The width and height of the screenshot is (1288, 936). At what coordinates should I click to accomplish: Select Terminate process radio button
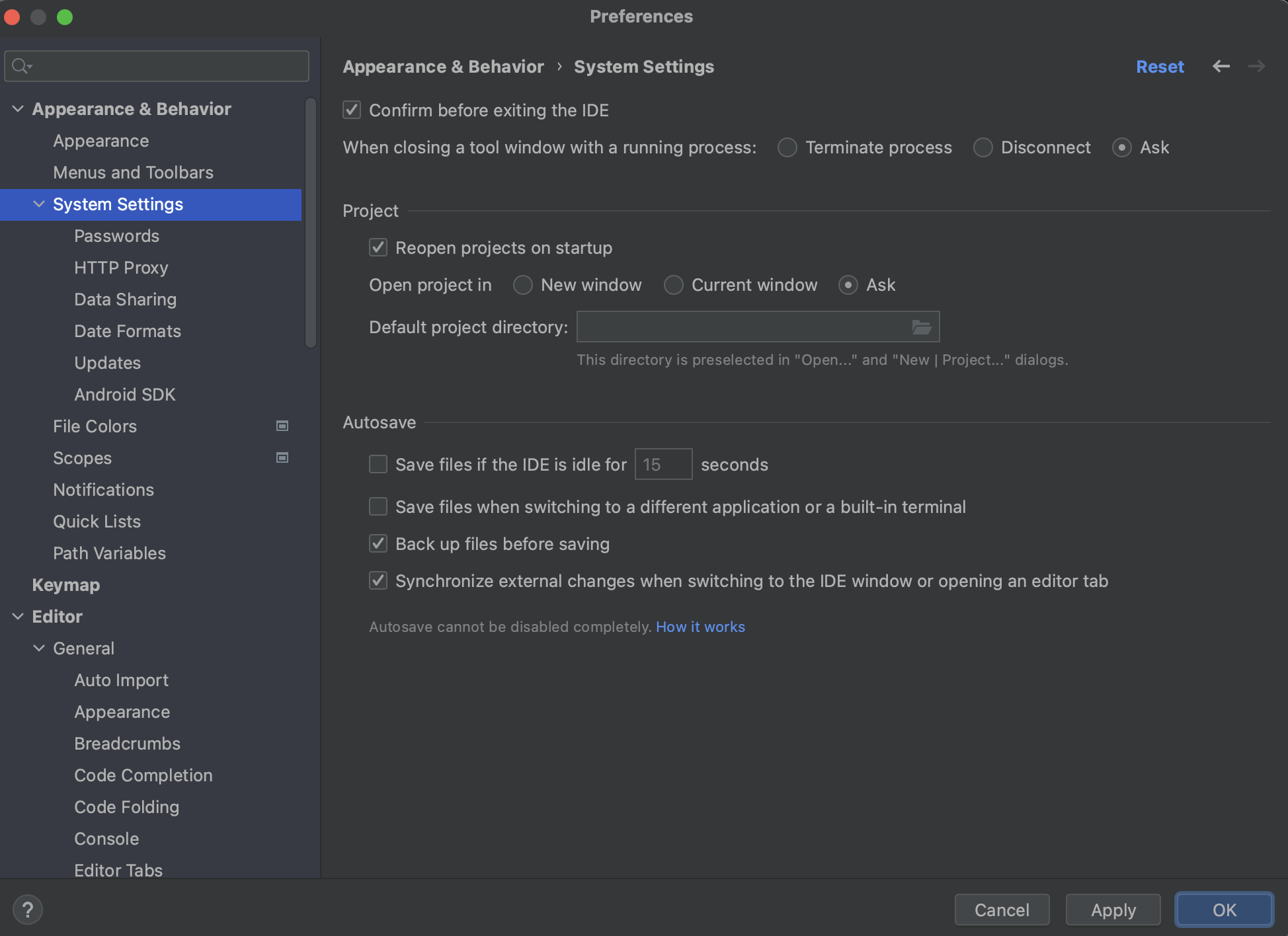[x=787, y=147]
